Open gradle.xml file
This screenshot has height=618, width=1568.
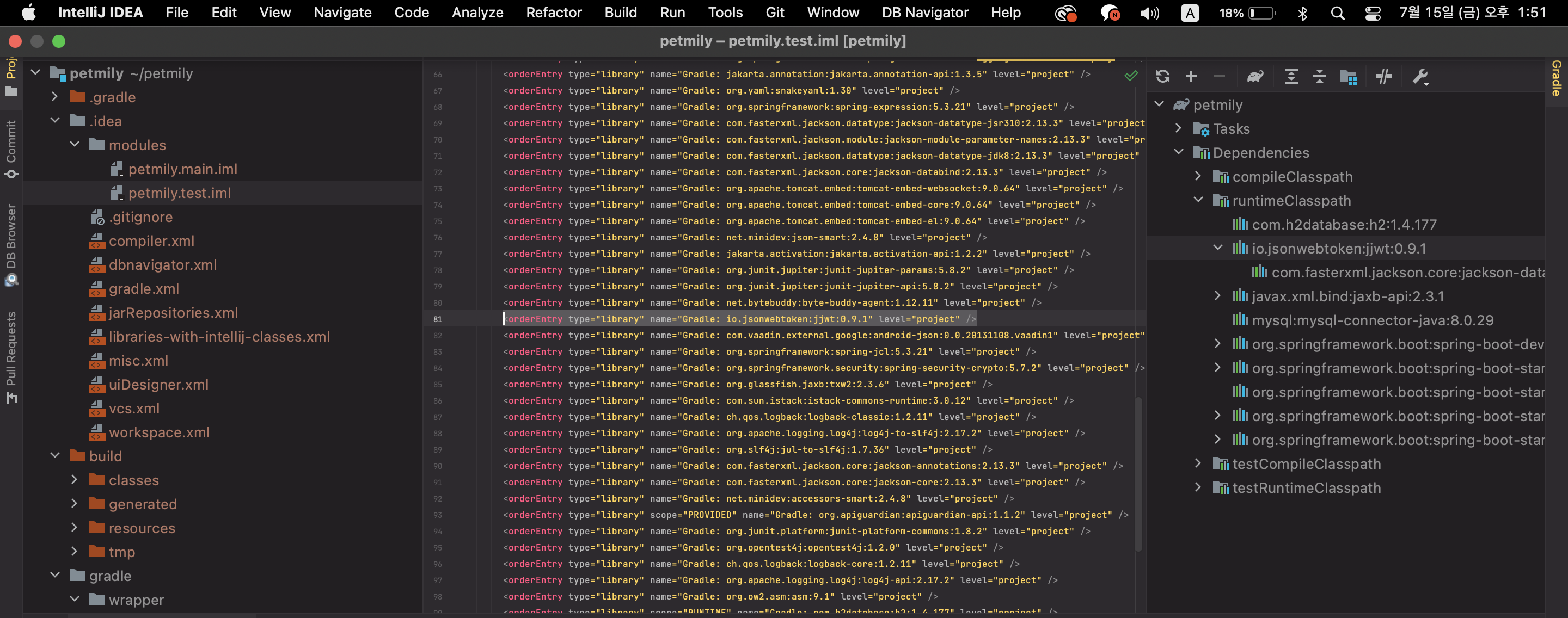coord(144,289)
